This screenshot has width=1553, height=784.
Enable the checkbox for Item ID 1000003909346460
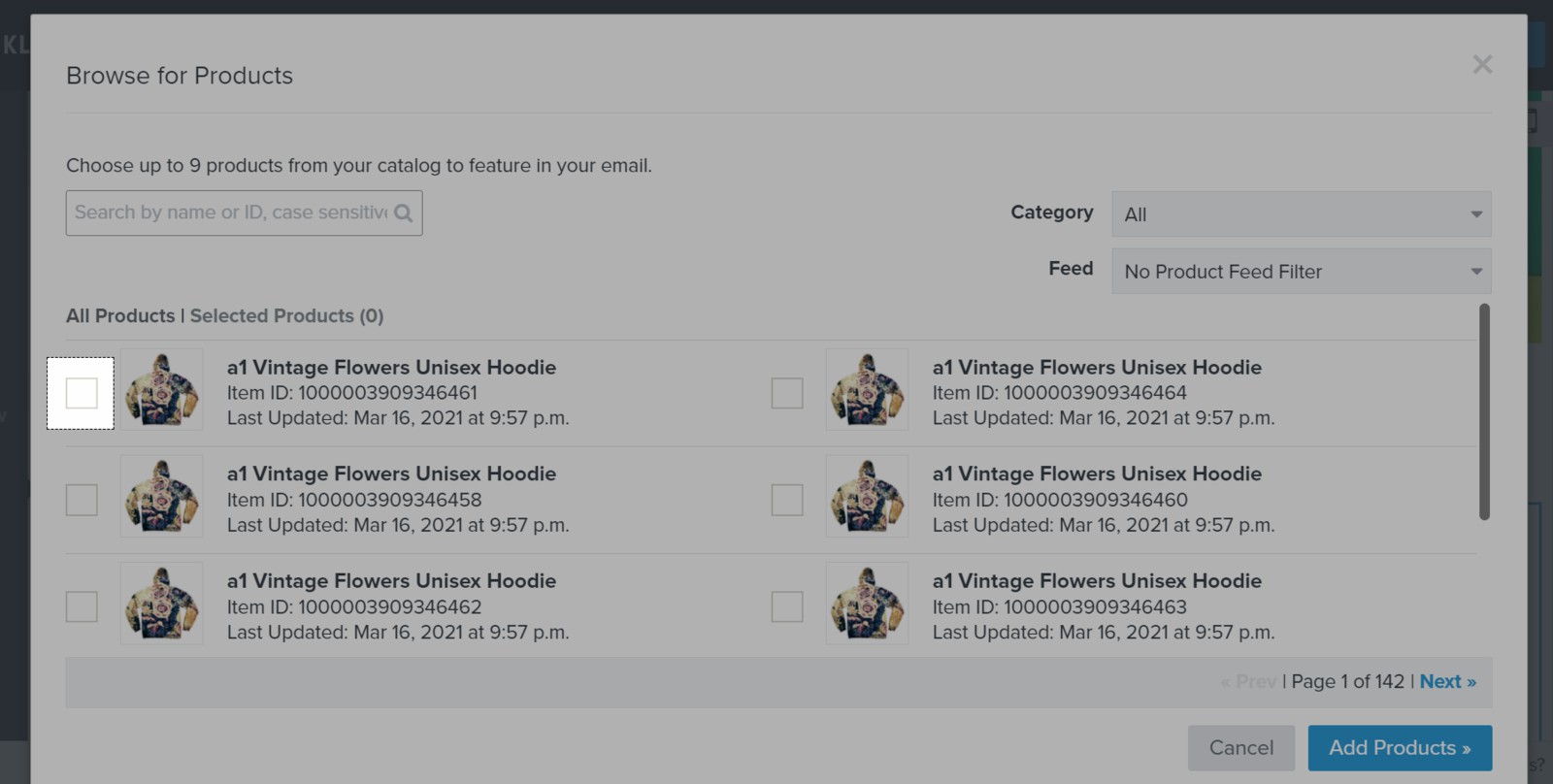tap(786, 499)
